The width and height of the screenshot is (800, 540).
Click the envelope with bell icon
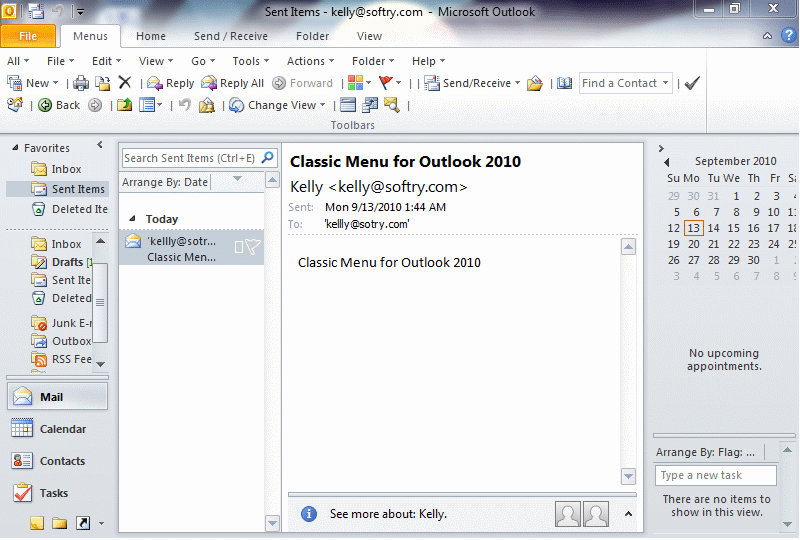click(207, 105)
